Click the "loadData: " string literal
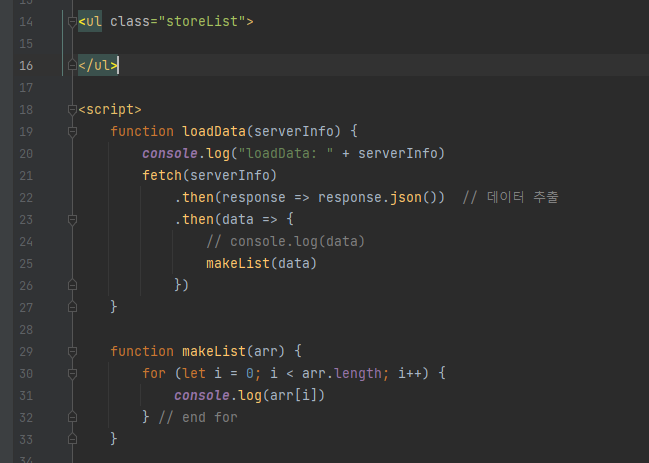This screenshot has width=649, height=463. (286, 154)
